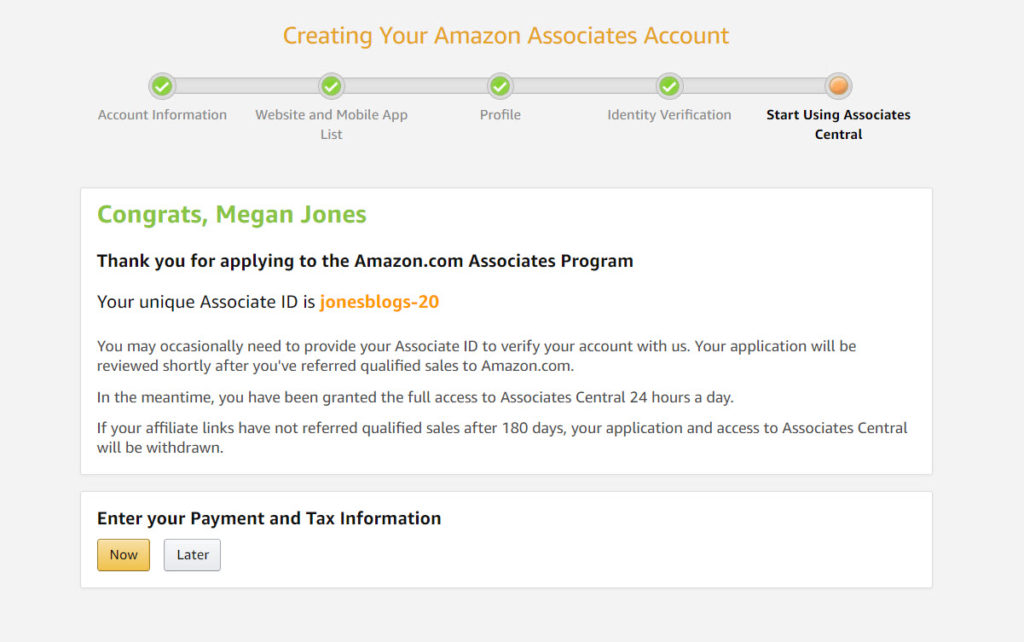The height and width of the screenshot is (642, 1024).
Task: Choose Later to skip tax information entry
Action: (191, 554)
